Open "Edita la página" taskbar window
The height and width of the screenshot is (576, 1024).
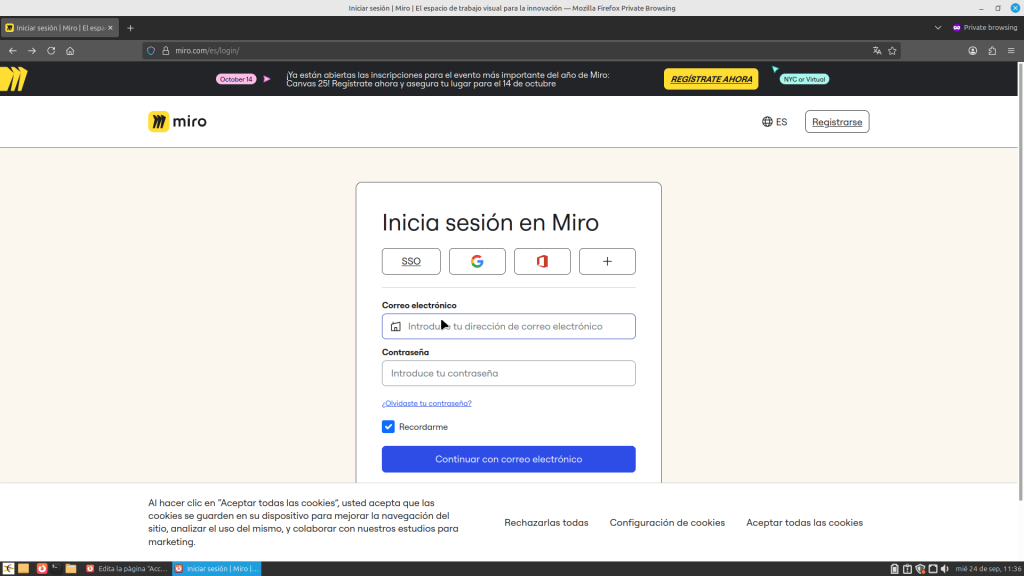pyautogui.click(x=127, y=568)
